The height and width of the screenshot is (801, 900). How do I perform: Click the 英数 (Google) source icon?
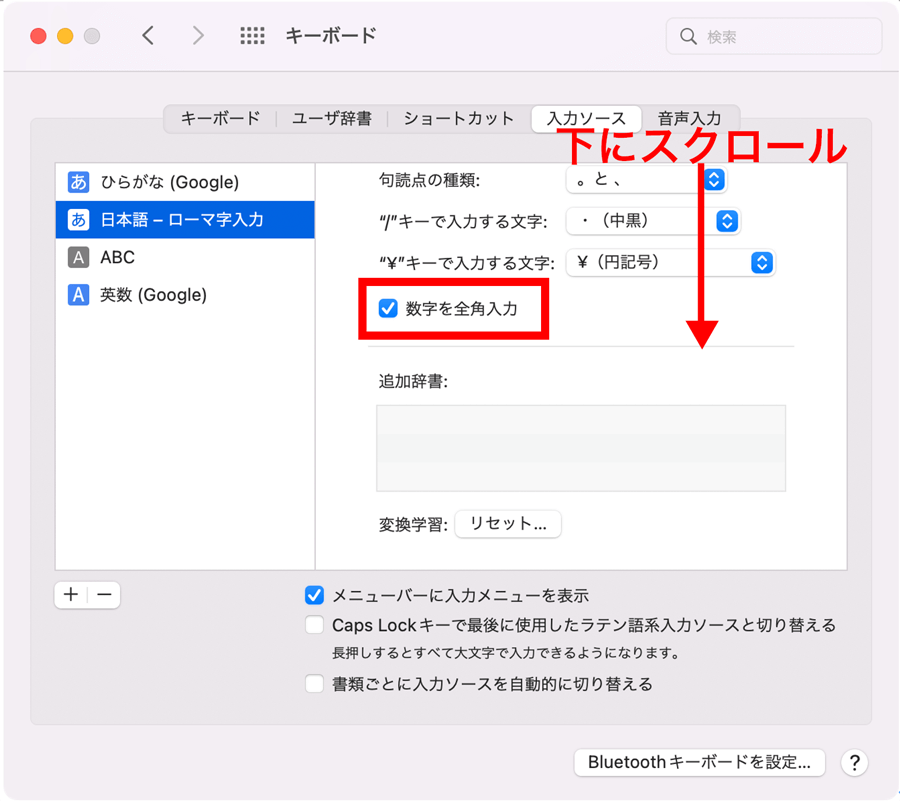pos(79,295)
